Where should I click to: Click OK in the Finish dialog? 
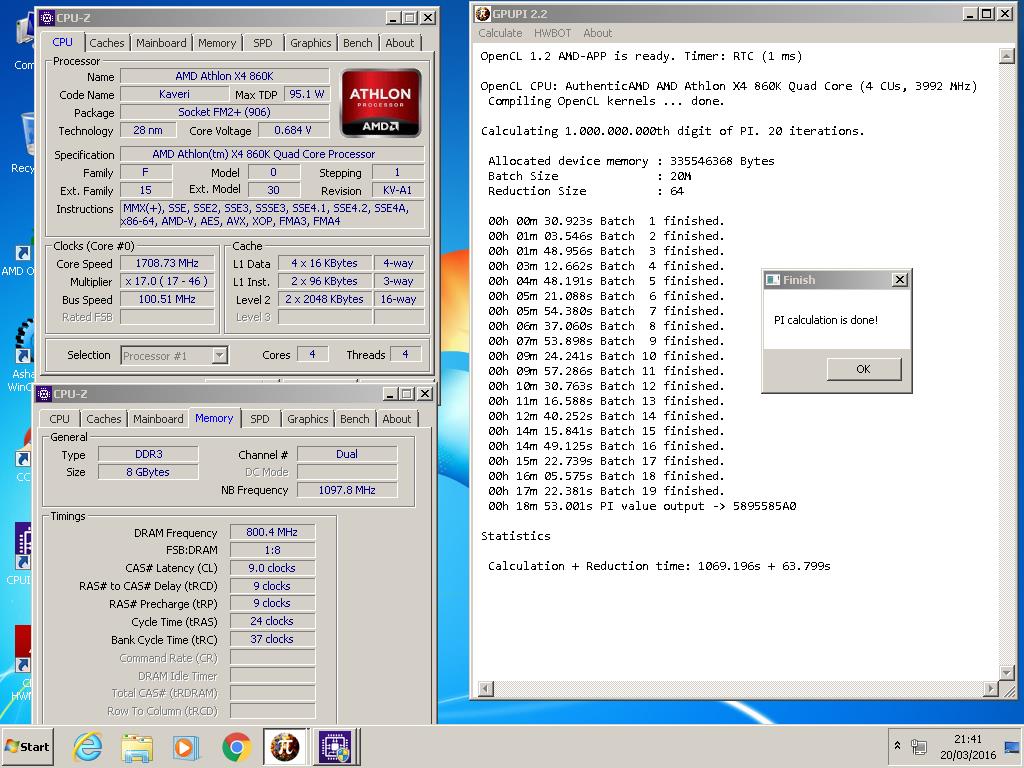point(863,369)
